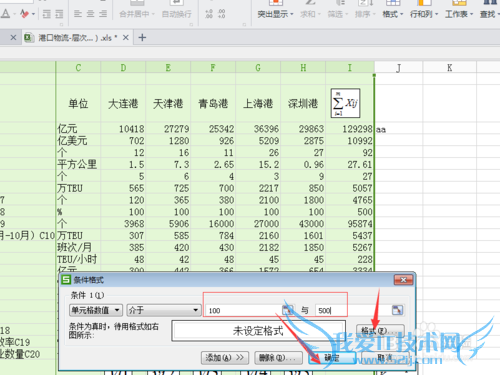Image resolution: width=500 pixels, height=375 pixels.
Task: Confirm with the 确定 button
Action: click(x=332, y=358)
